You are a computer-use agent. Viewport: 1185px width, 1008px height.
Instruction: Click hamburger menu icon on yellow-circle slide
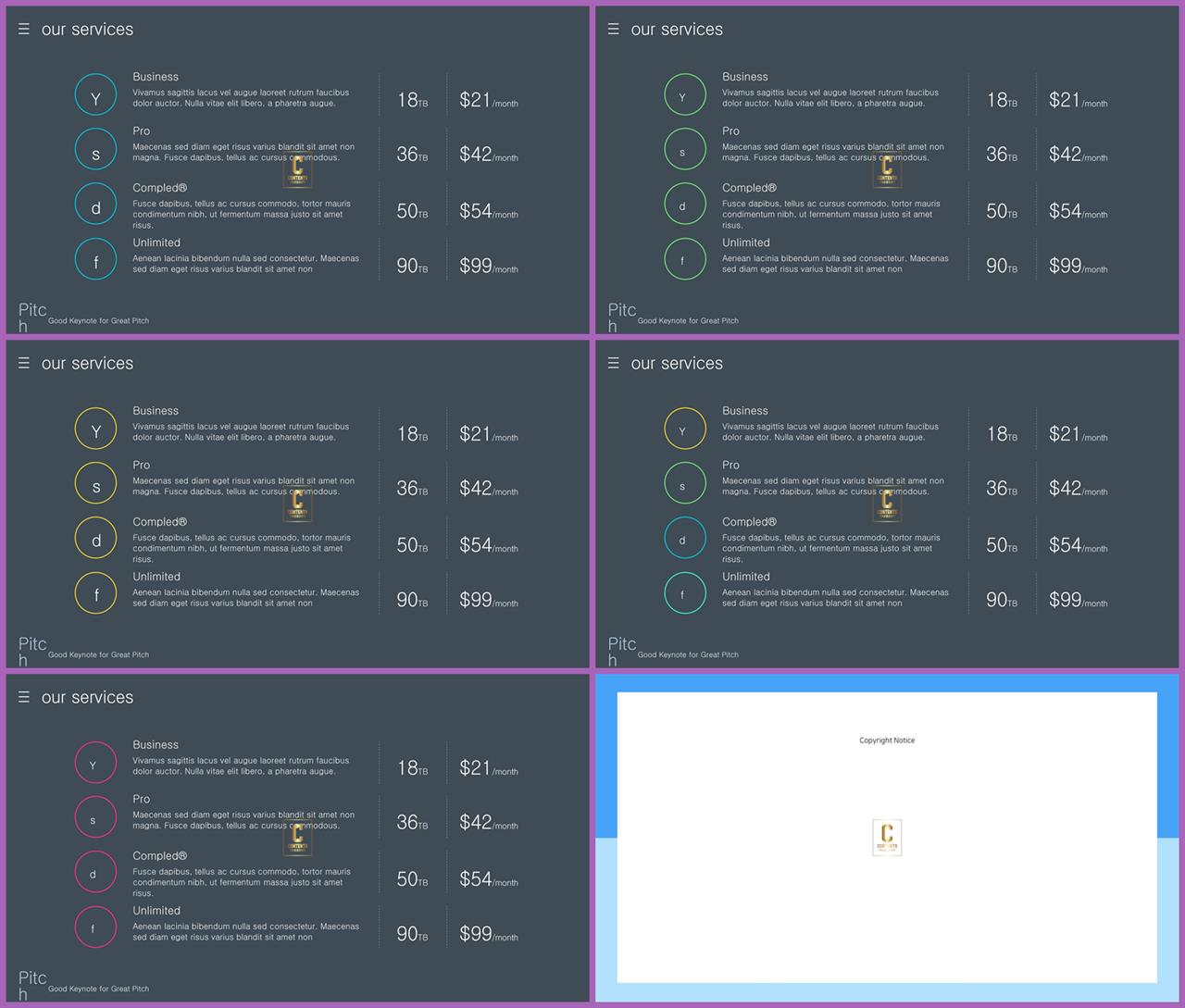tap(24, 363)
